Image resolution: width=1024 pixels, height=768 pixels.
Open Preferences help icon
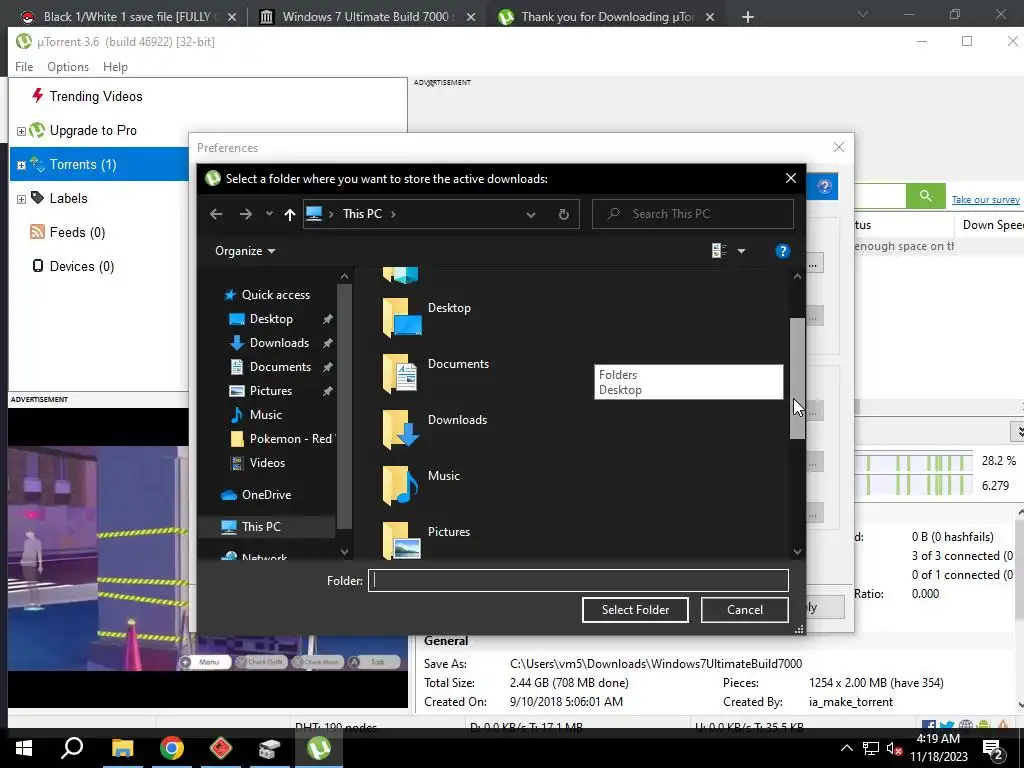[824, 187]
